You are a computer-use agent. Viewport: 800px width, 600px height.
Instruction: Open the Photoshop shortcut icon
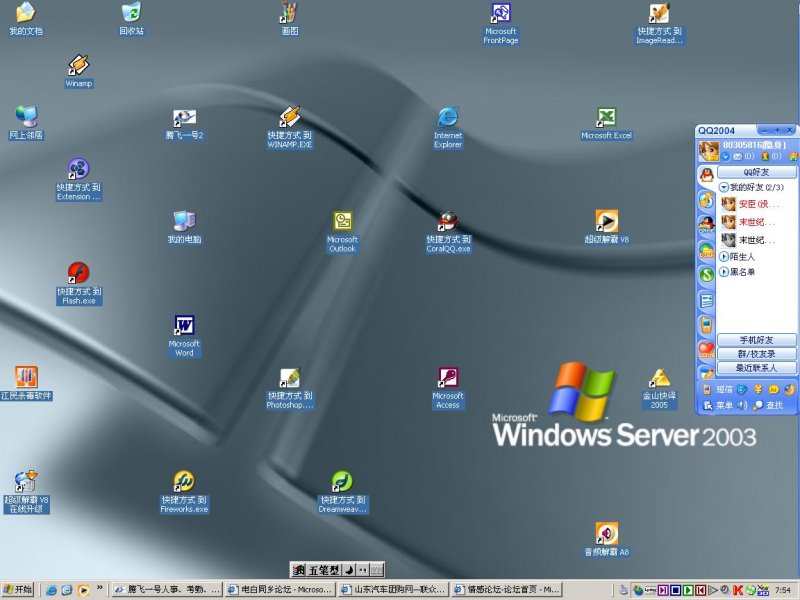(290, 378)
